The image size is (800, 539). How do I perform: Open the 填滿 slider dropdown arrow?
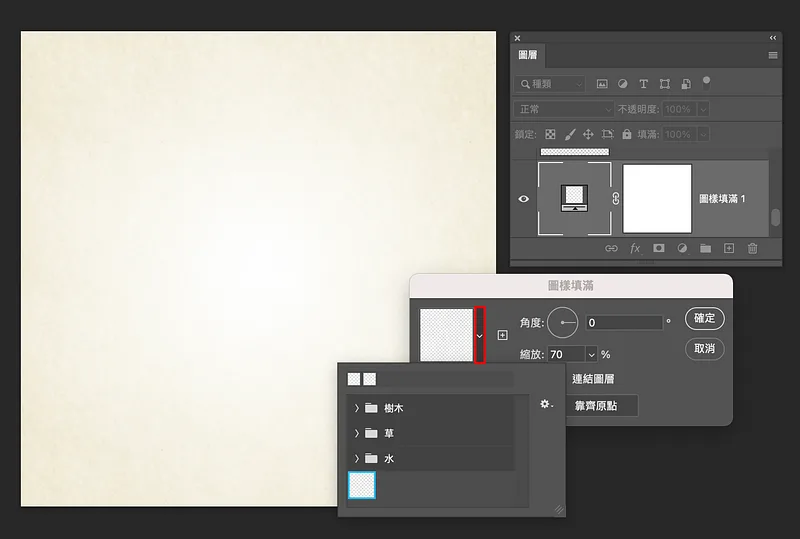703,134
